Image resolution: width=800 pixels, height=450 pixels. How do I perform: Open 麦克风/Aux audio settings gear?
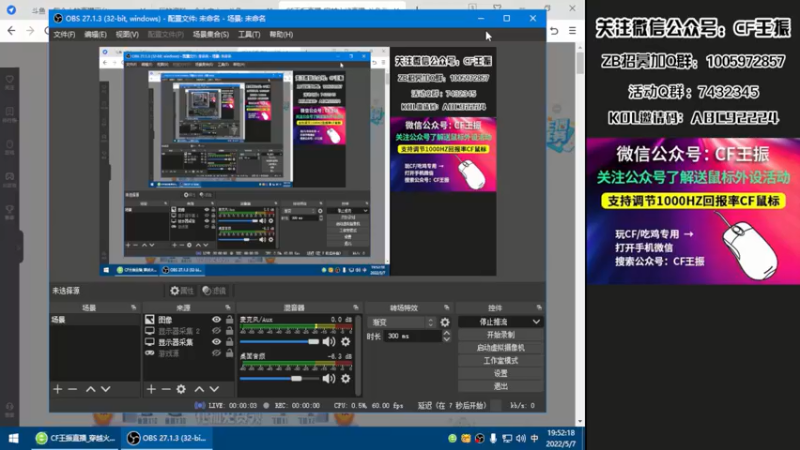click(345, 341)
